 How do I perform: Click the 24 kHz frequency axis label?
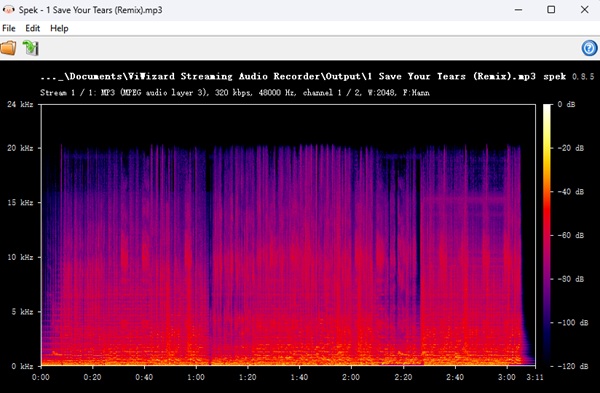tap(20, 104)
